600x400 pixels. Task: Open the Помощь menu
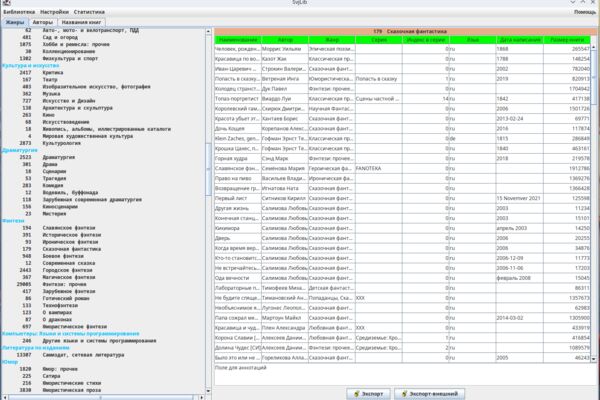click(585, 12)
